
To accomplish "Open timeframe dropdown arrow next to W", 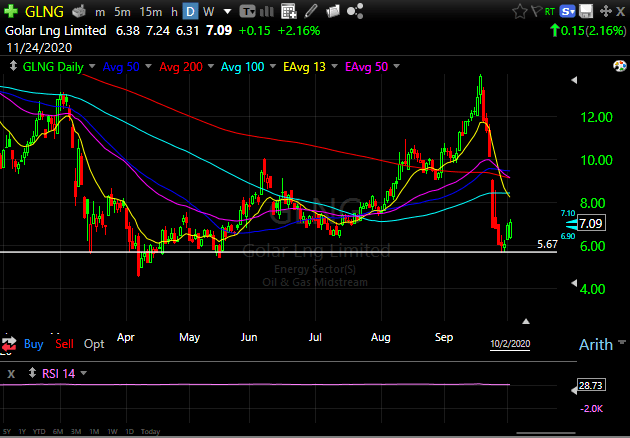I will click(x=223, y=12).
